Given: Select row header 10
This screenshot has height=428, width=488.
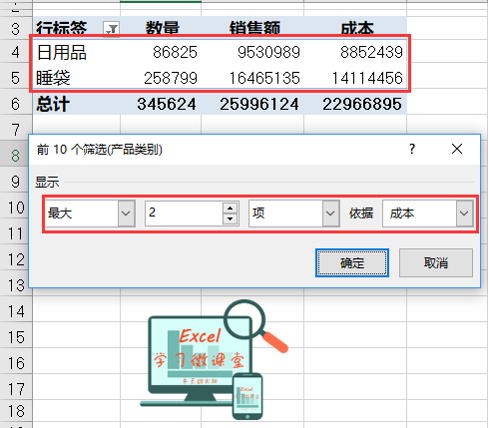Looking at the screenshot, I should click(x=14, y=208).
